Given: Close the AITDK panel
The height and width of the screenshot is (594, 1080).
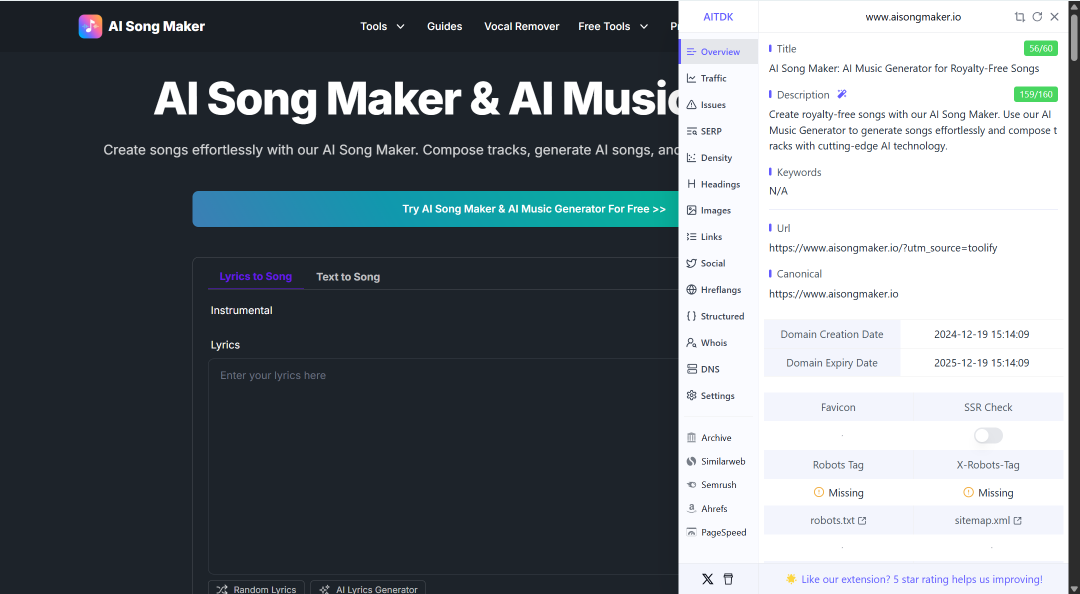Looking at the screenshot, I should pyautogui.click(x=1055, y=17).
